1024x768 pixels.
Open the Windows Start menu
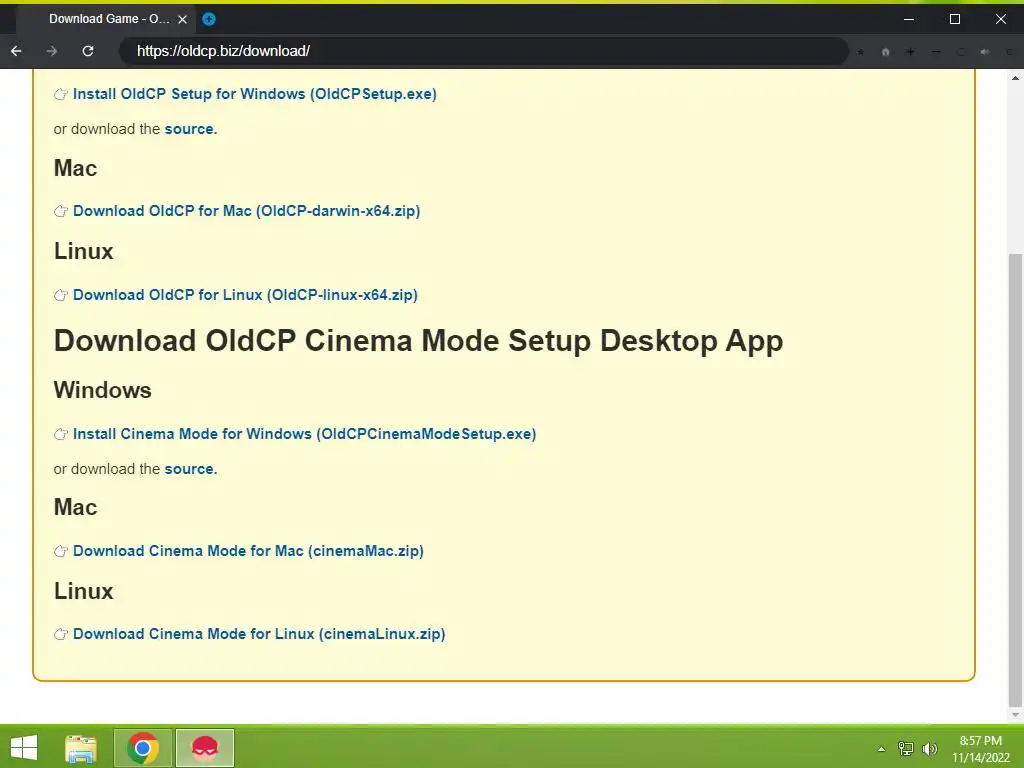[x=24, y=748]
